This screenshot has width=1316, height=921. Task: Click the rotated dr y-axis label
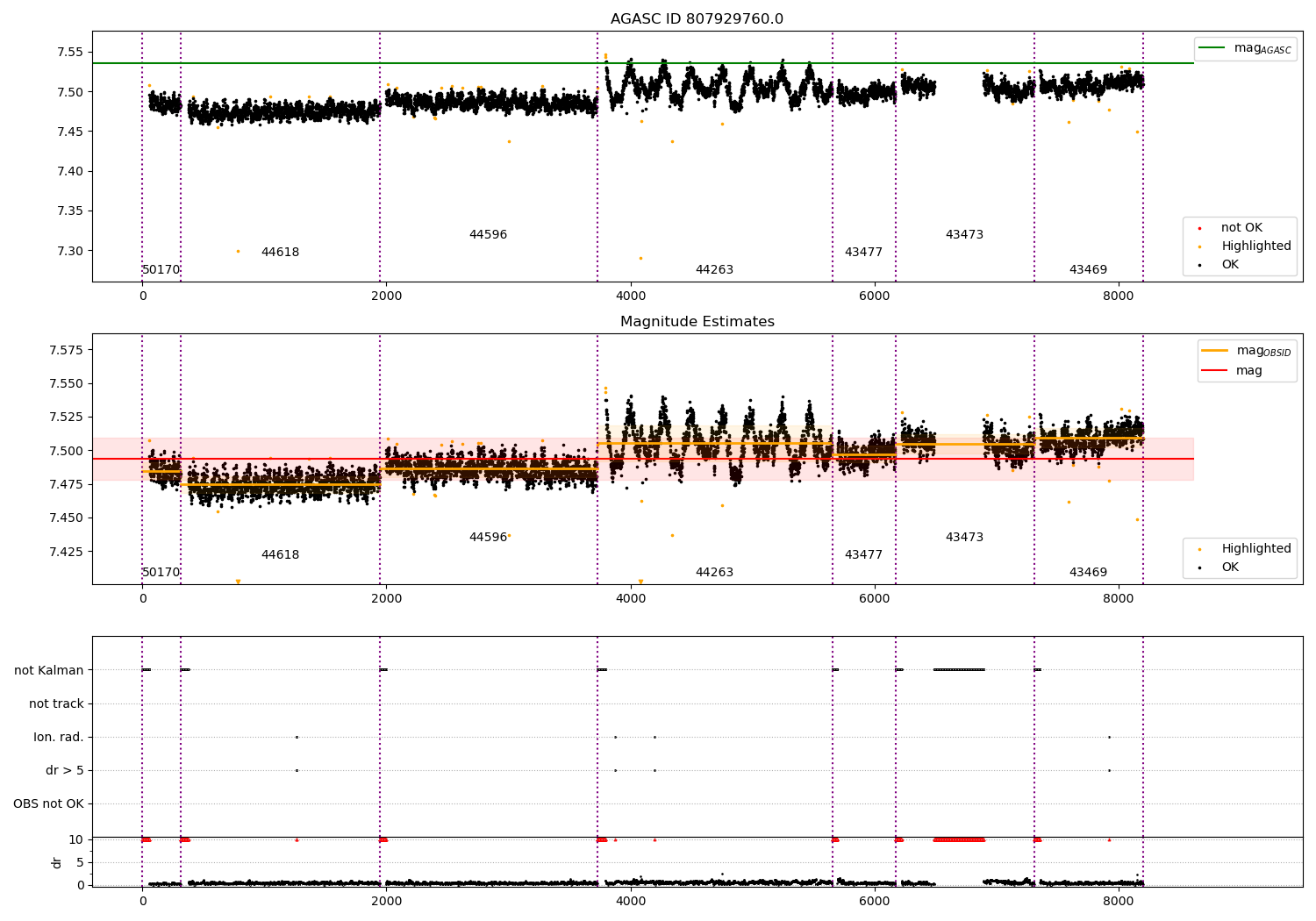[x=57, y=862]
